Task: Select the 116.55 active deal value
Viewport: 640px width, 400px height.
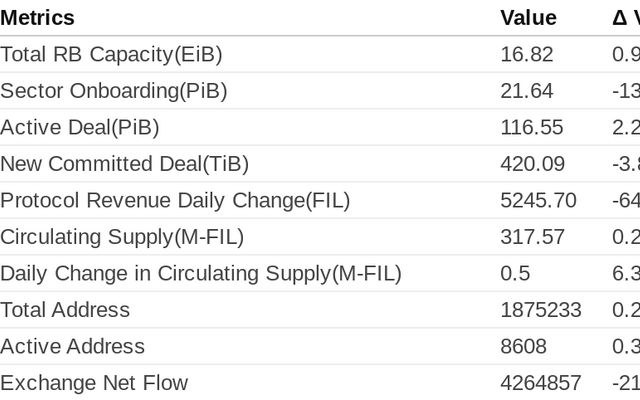Action: tap(531, 127)
